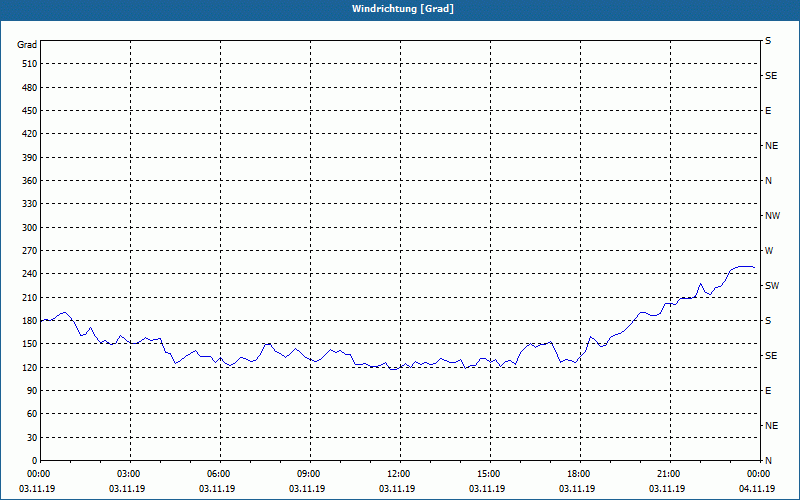The image size is (800, 500).
Task: Pick the '12:00' time axis label
Action: click(x=399, y=474)
